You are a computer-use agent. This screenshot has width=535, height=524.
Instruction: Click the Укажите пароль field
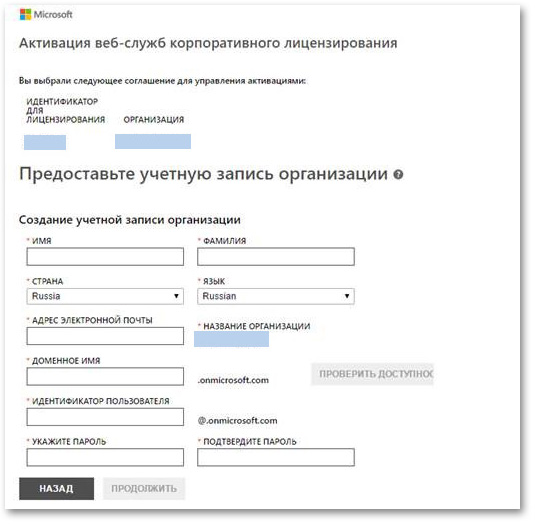(x=105, y=457)
